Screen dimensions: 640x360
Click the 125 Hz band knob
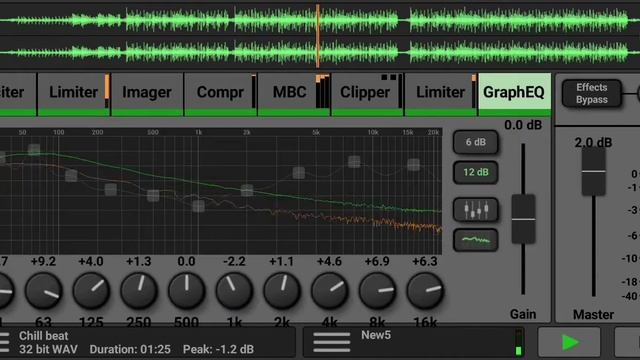91,291
